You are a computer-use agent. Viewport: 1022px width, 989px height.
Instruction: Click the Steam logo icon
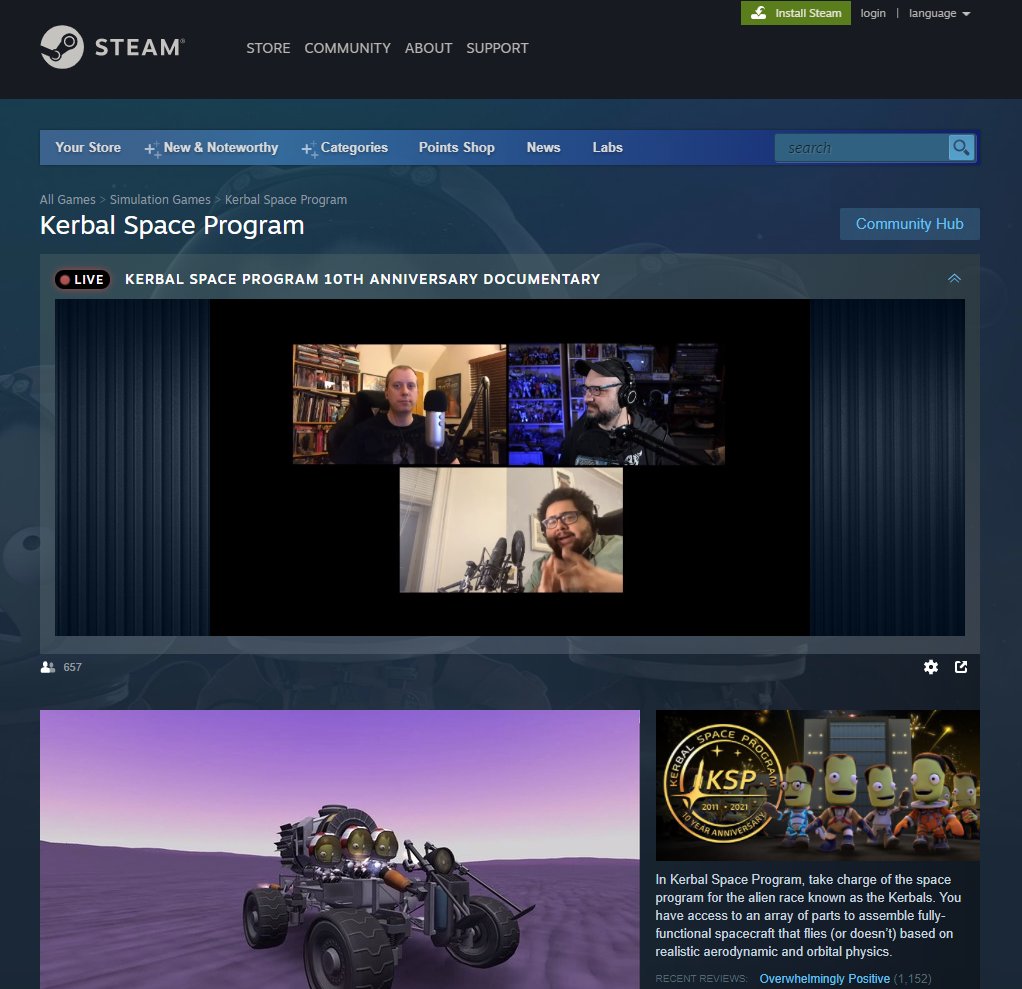(62, 47)
